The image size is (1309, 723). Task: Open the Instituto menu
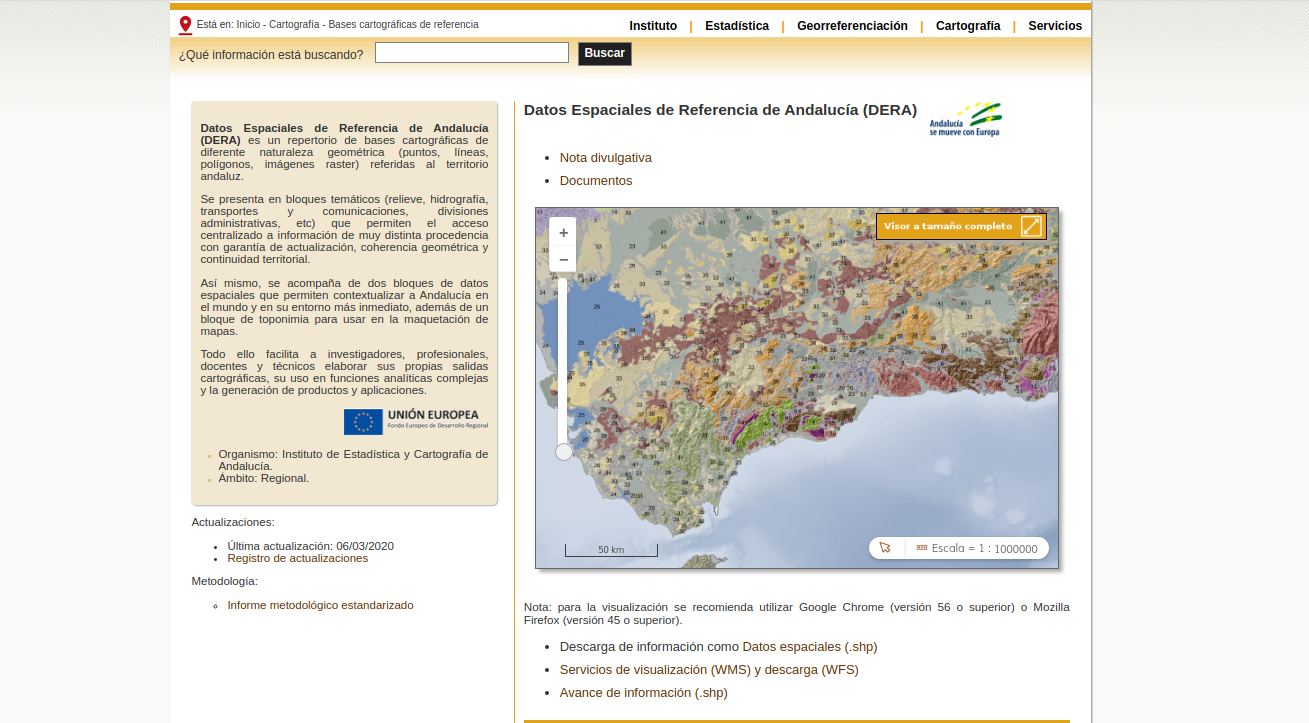653,26
